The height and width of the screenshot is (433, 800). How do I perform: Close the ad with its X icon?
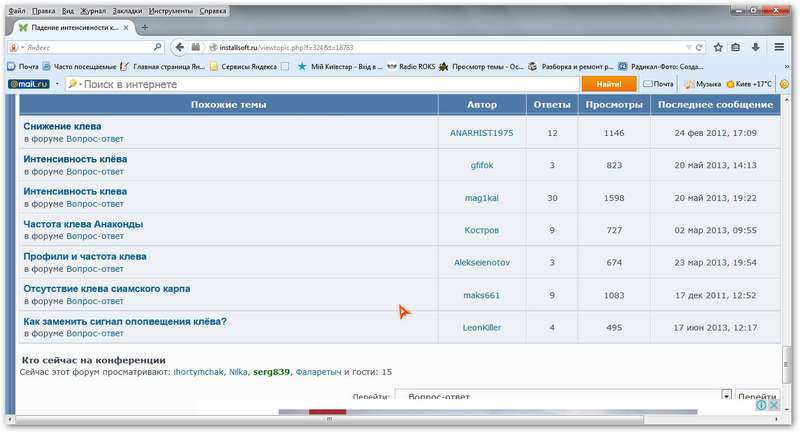tap(773, 405)
